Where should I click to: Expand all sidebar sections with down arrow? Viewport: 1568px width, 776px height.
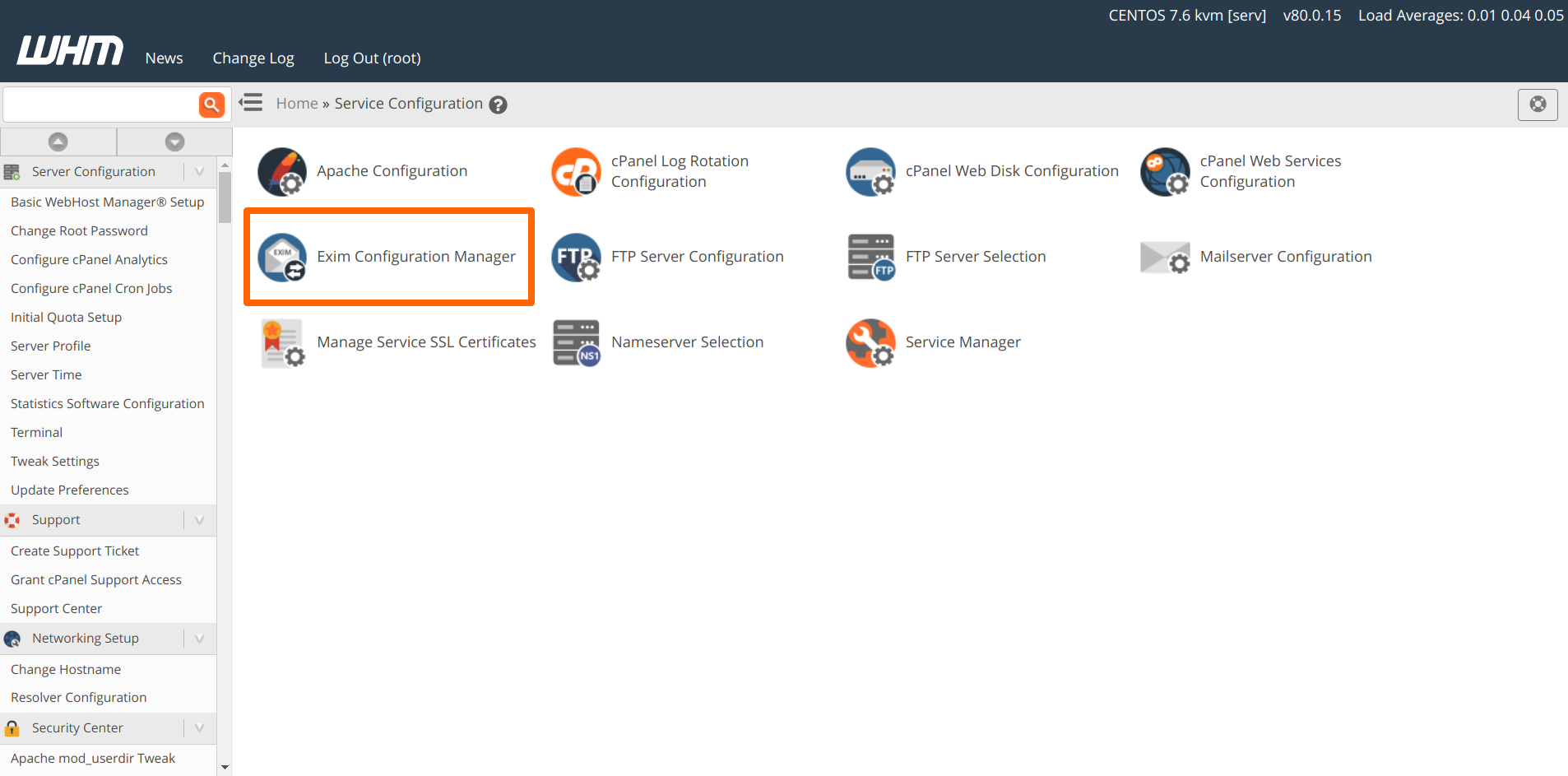pos(174,142)
